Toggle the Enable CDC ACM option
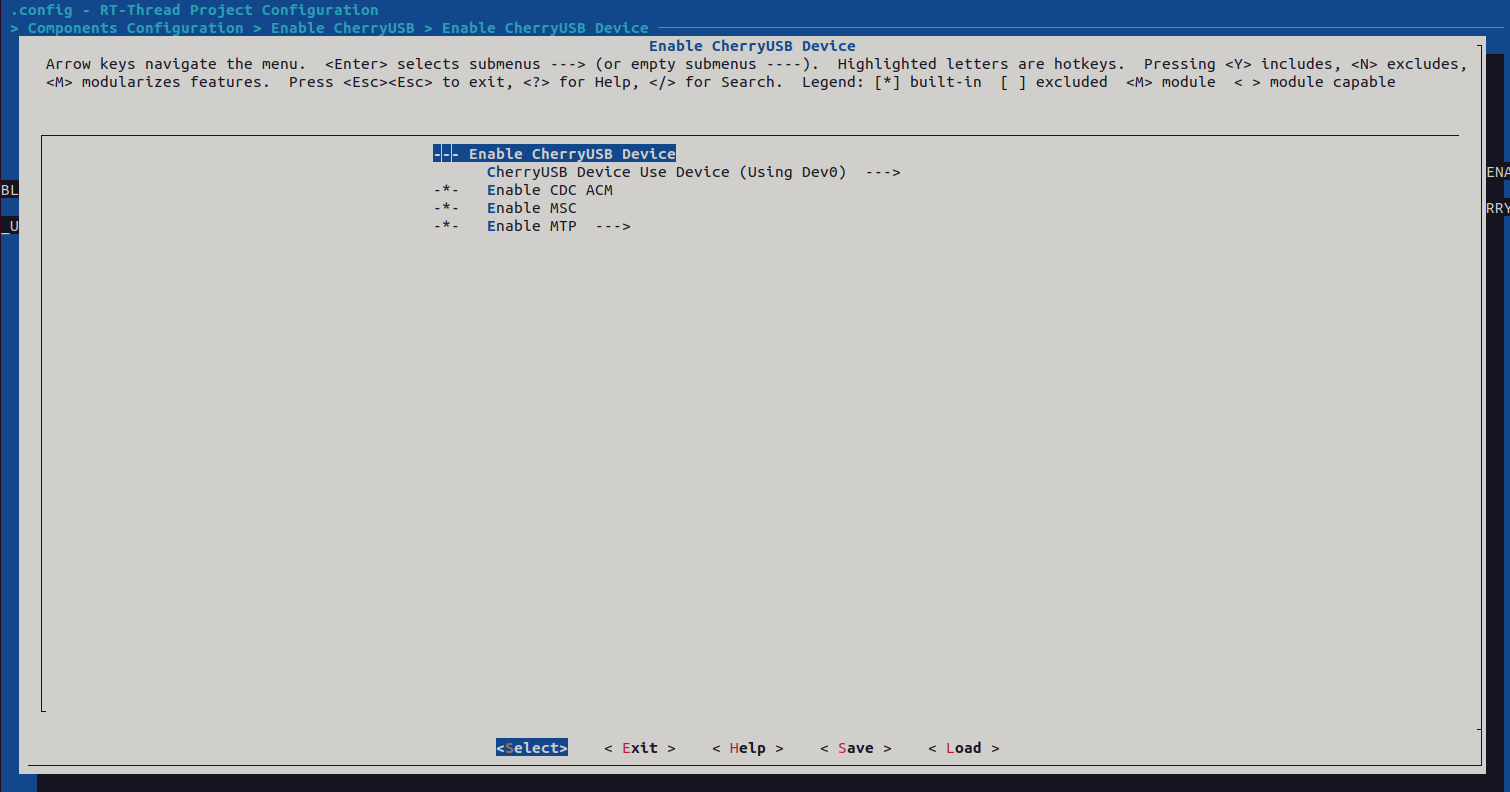1510x792 pixels. tap(523, 190)
